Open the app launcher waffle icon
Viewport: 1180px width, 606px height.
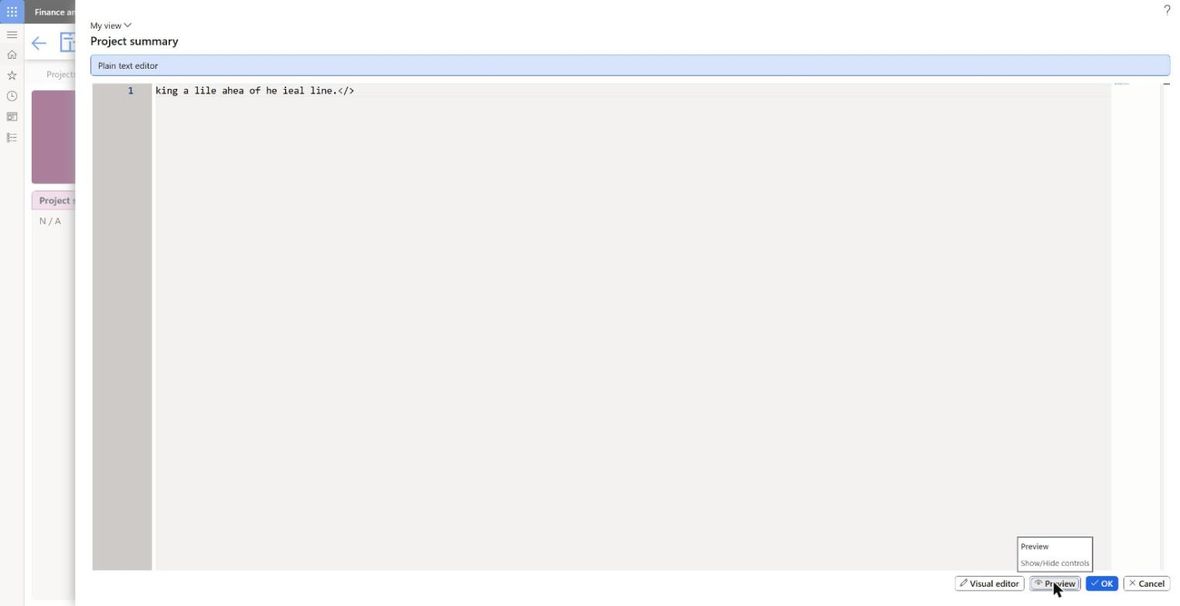(x=12, y=12)
